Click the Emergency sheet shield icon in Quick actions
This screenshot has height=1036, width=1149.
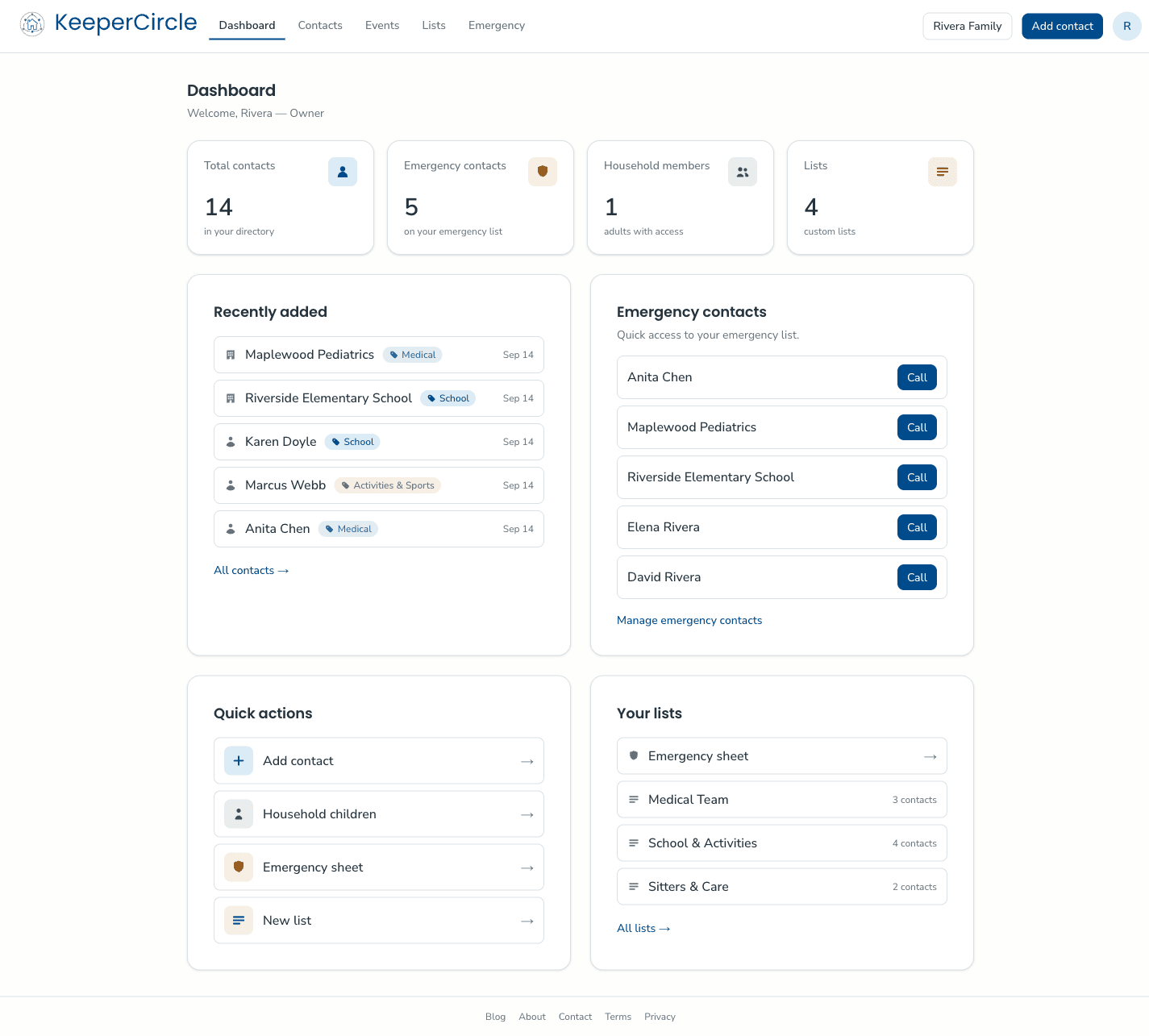(x=239, y=867)
